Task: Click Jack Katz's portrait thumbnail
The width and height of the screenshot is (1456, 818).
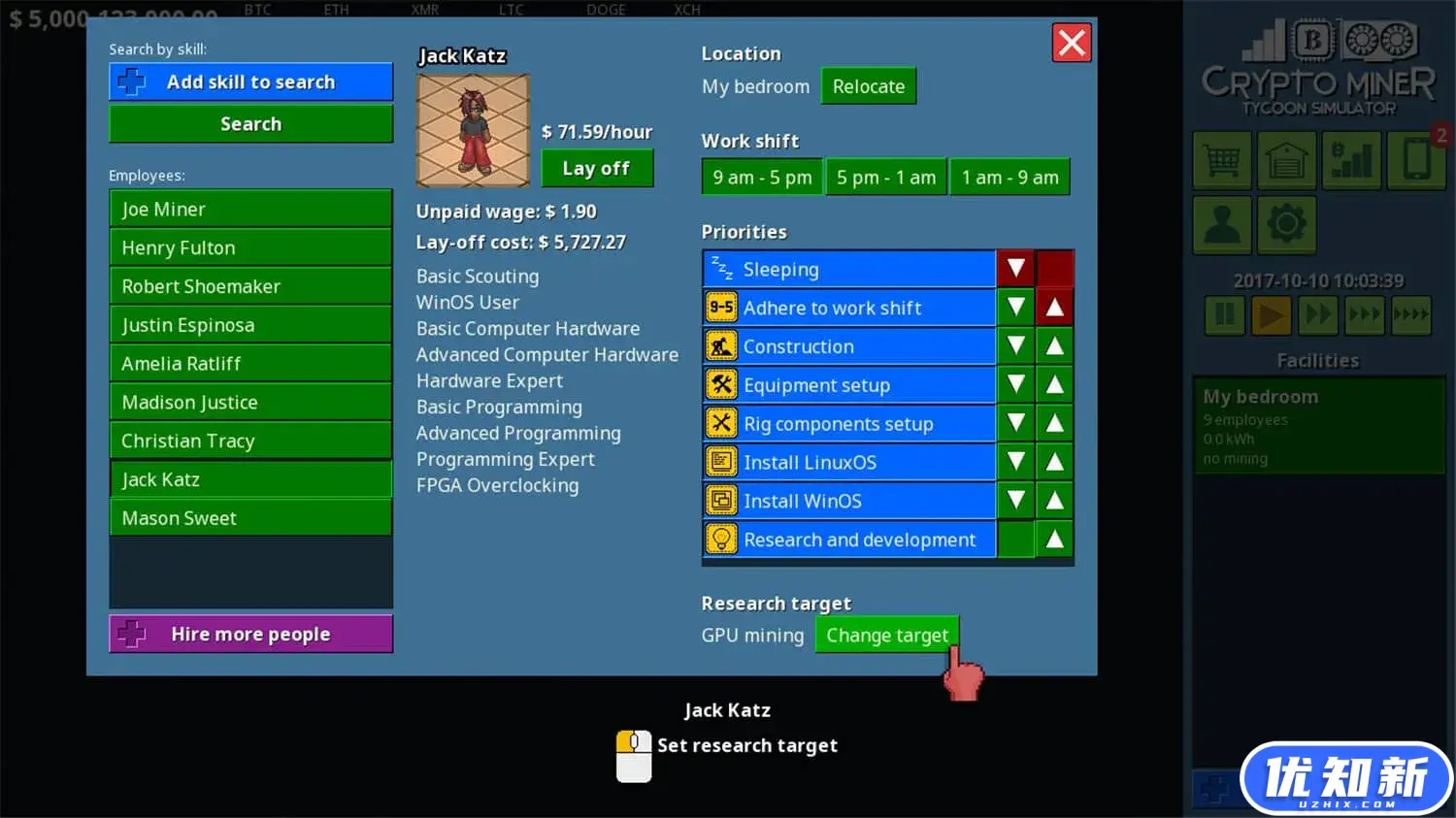Action: [473, 130]
